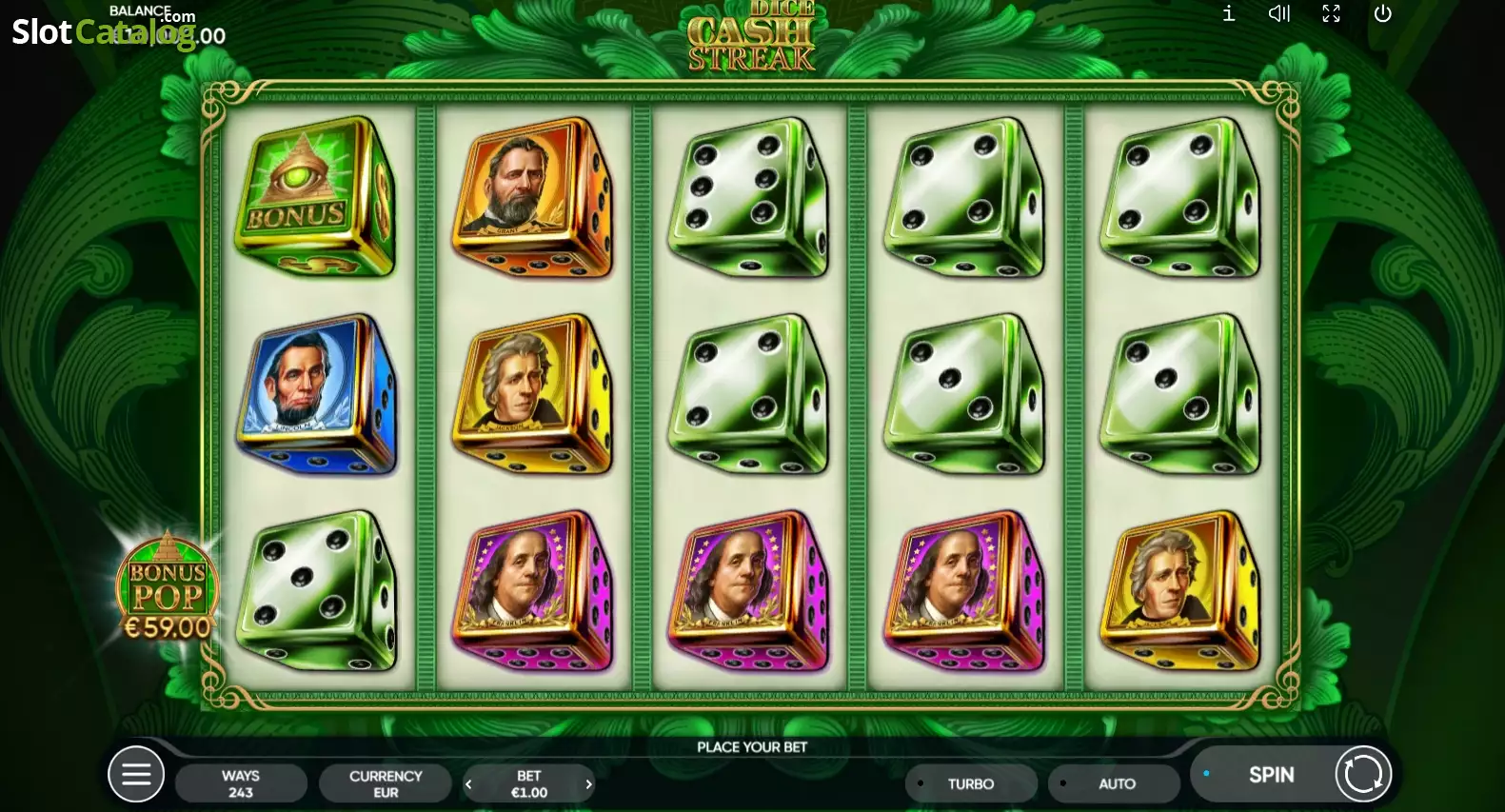1505x812 pixels.
Task: Click the Dice Cash Streak title logo
Action: 752,36
